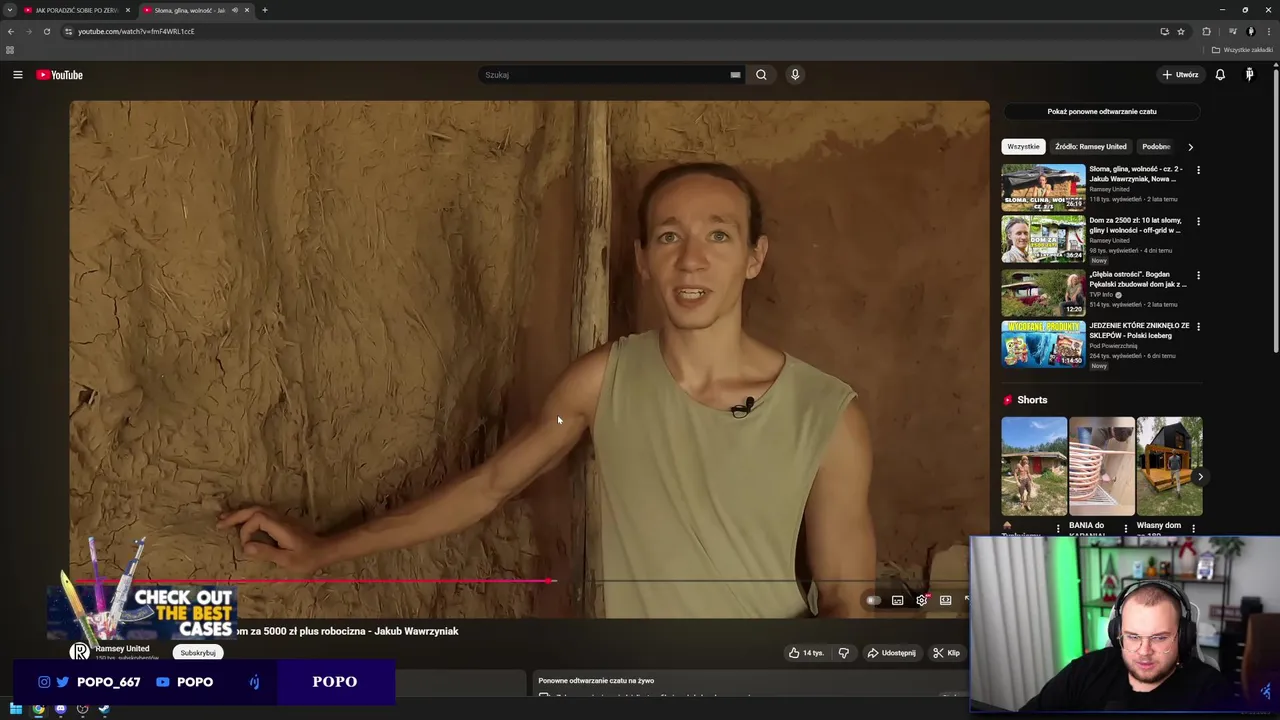Select the Wszystkie filter chip
Image resolution: width=1280 pixels, height=720 pixels.
coord(1023,147)
